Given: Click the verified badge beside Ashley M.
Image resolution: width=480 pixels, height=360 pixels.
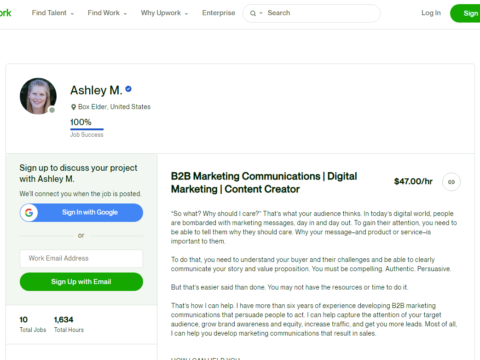Looking at the screenshot, I should tap(128, 89).
